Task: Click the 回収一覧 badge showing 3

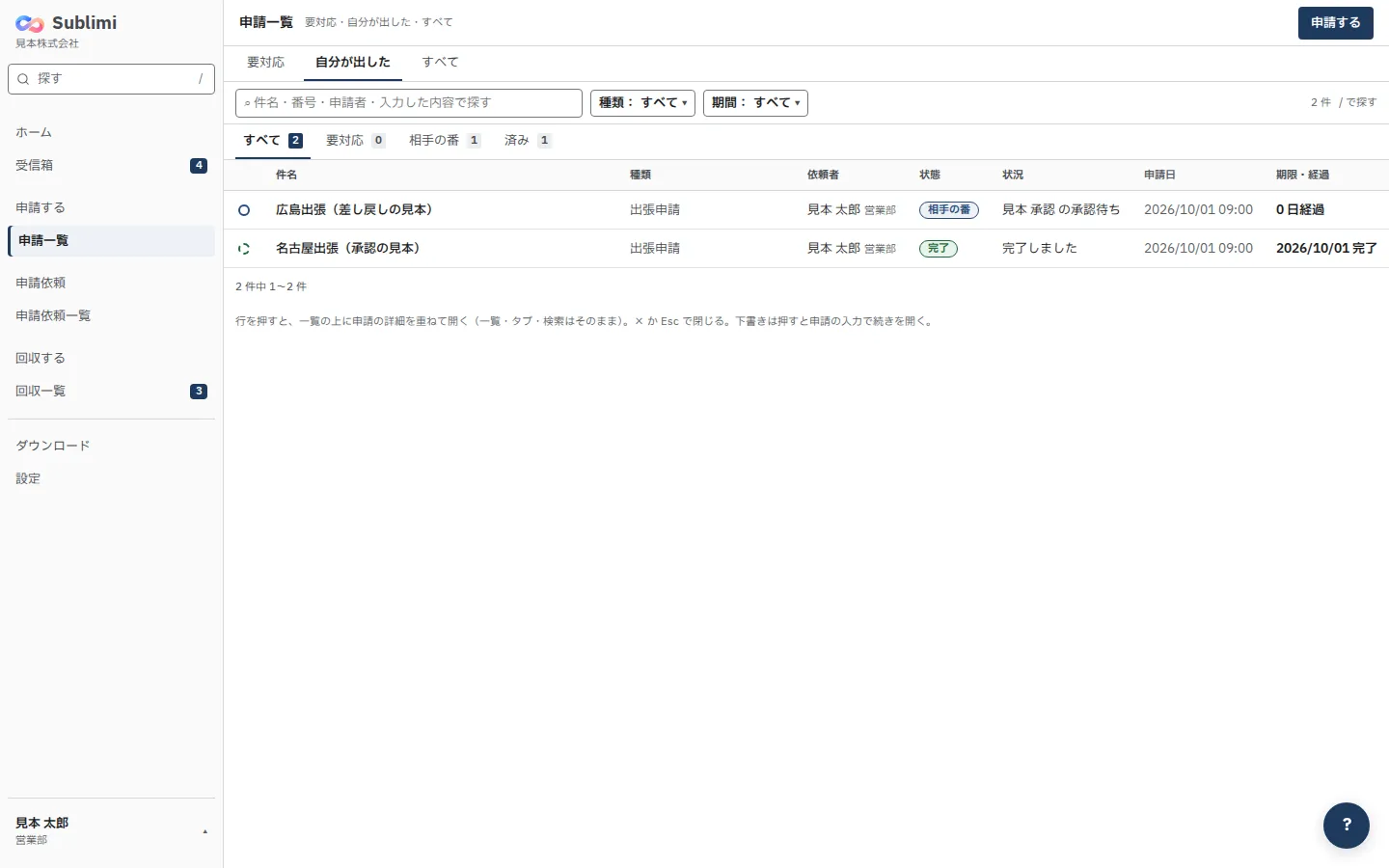Action: 199,392
